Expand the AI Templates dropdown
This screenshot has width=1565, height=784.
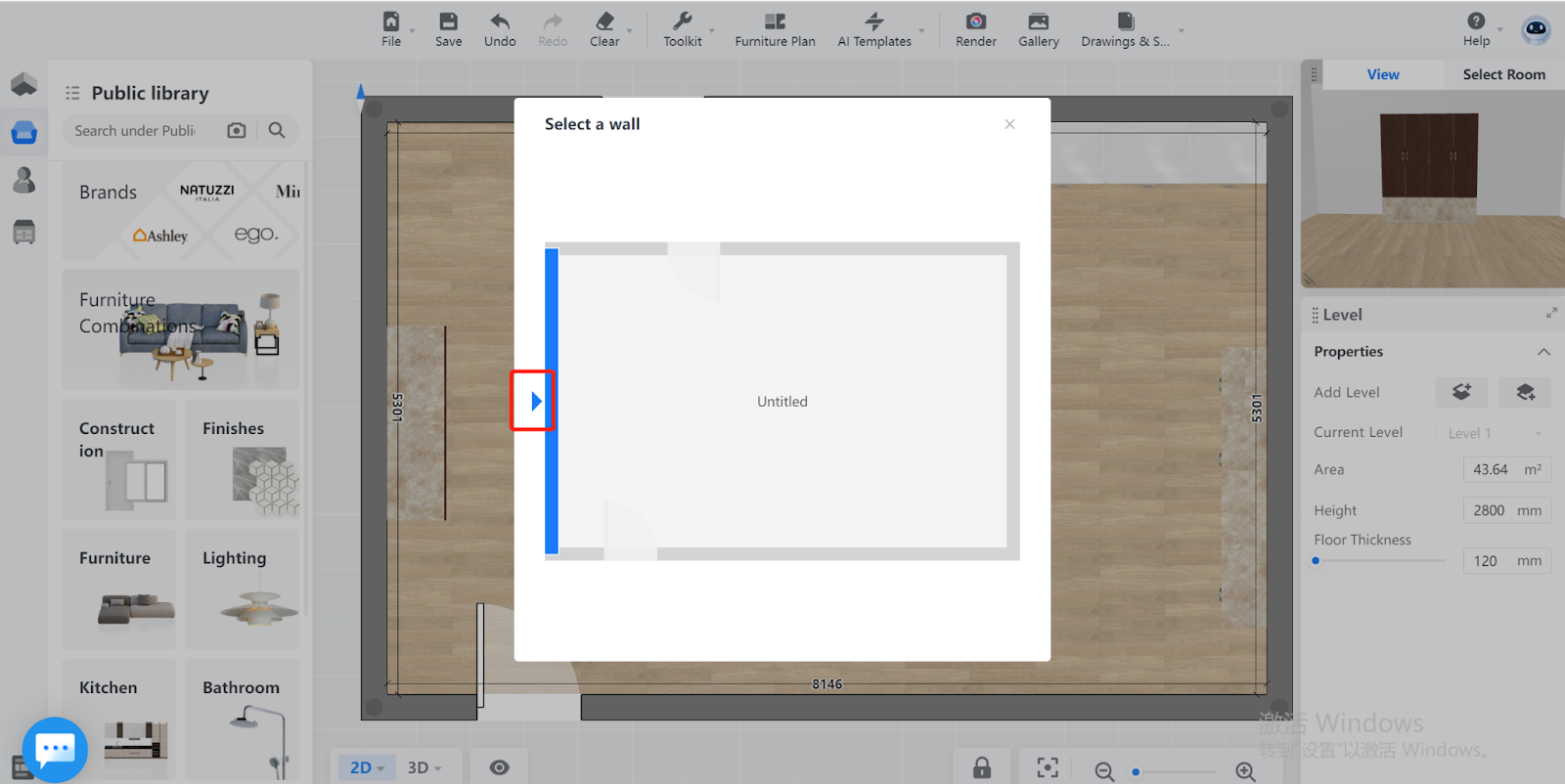[x=921, y=31]
